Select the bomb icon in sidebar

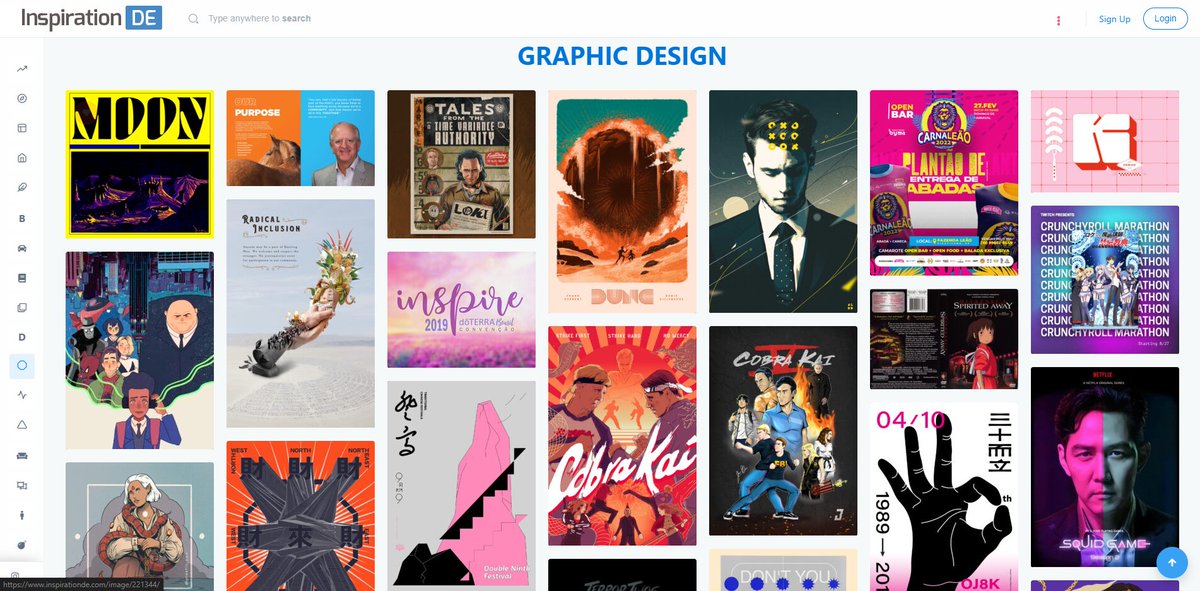22,544
